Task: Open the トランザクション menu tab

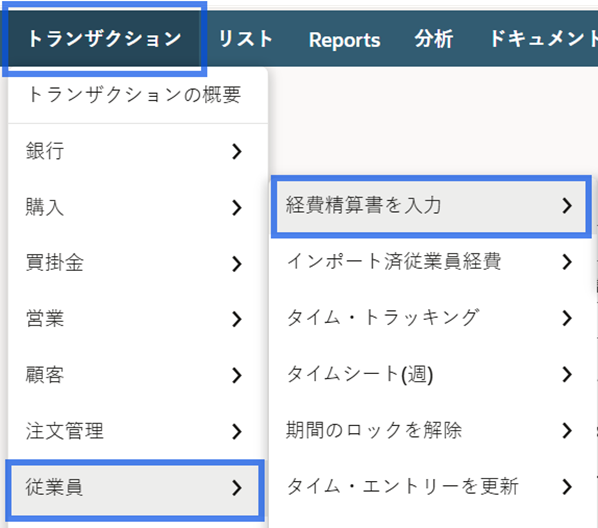Action: pos(104,39)
